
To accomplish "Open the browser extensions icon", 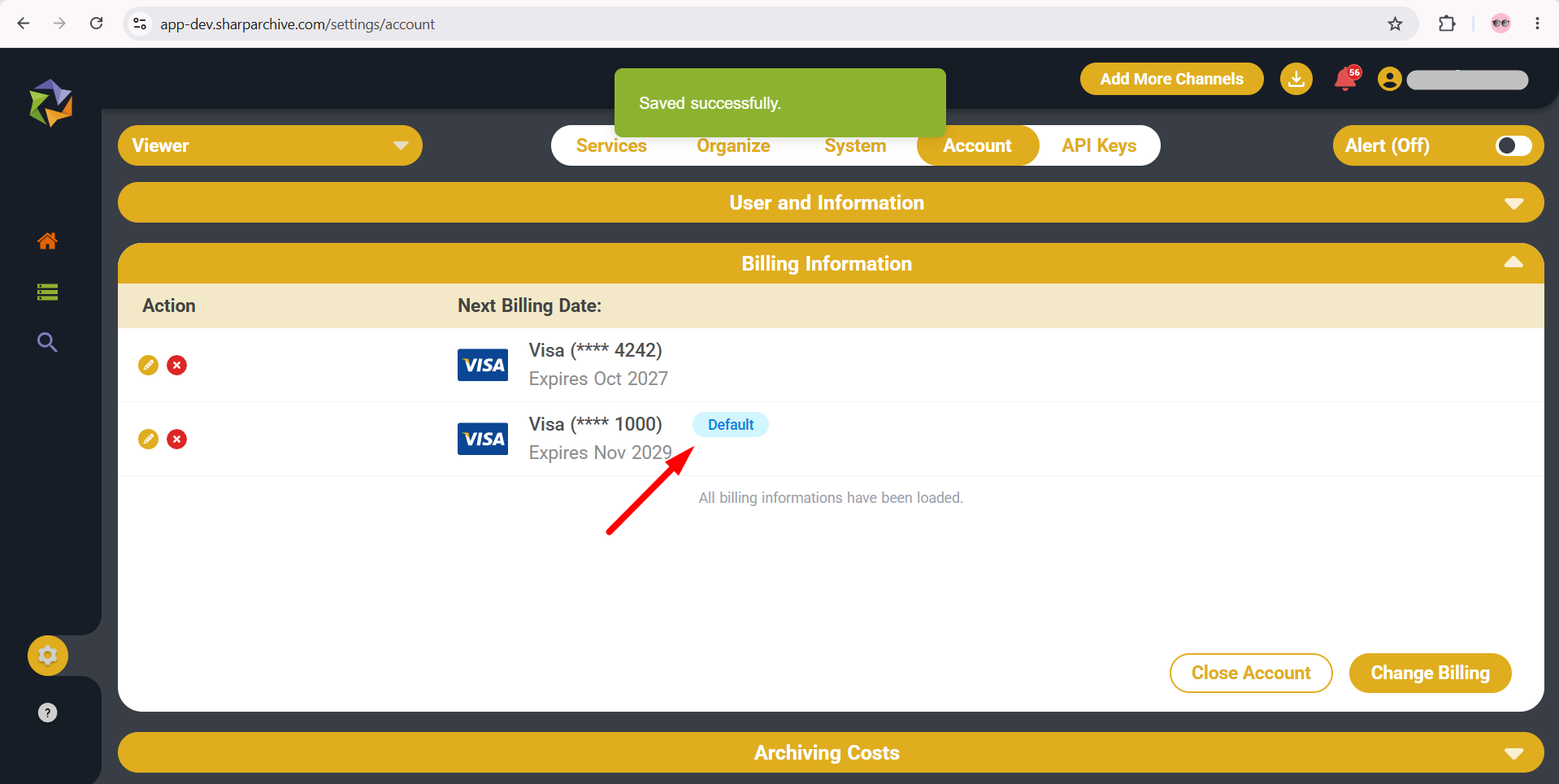I will [x=1447, y=24].
